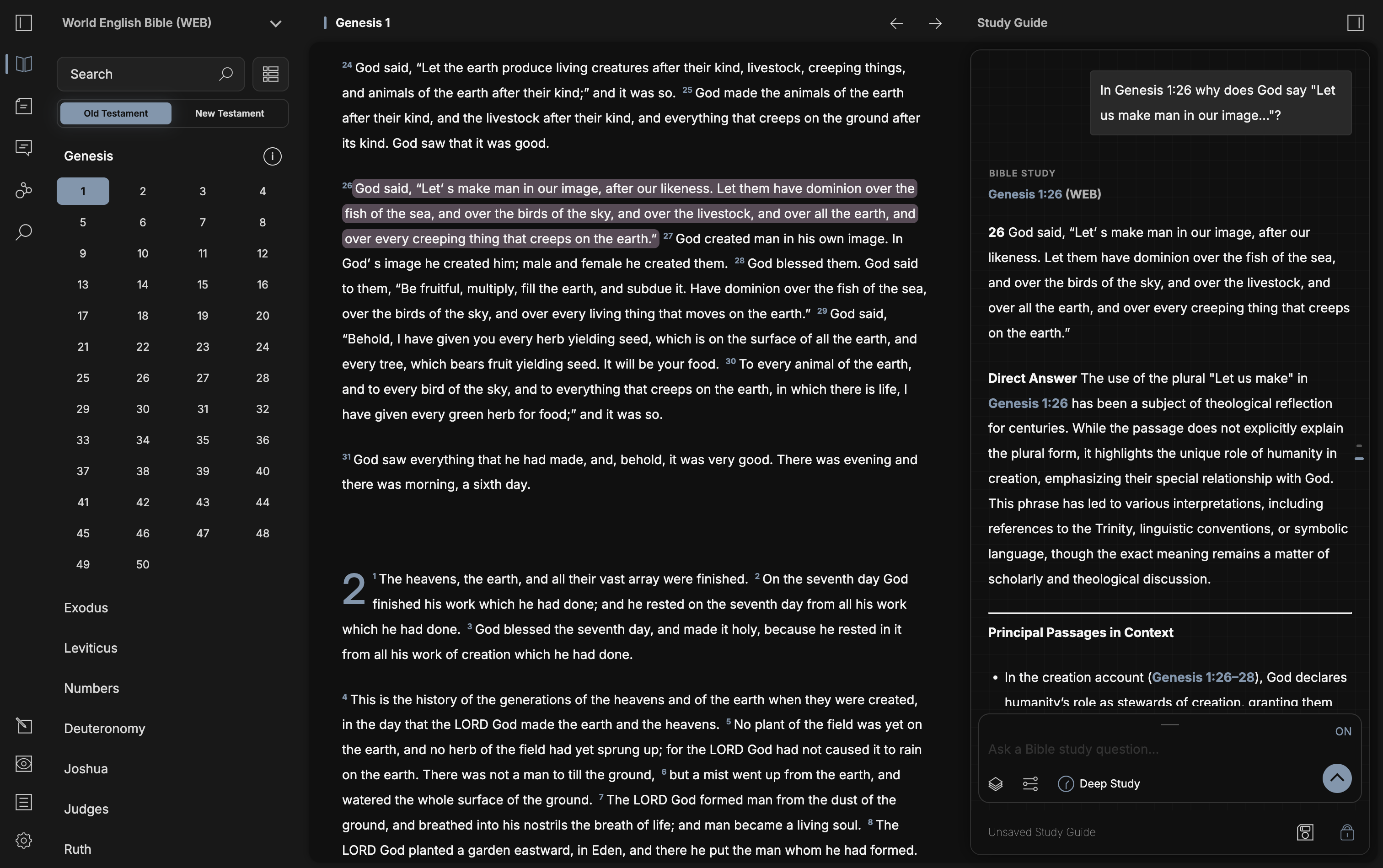Expand the Numbers book
Image resolution: width=1383 pixels, height=868 pixels.
tap(91, 688)
